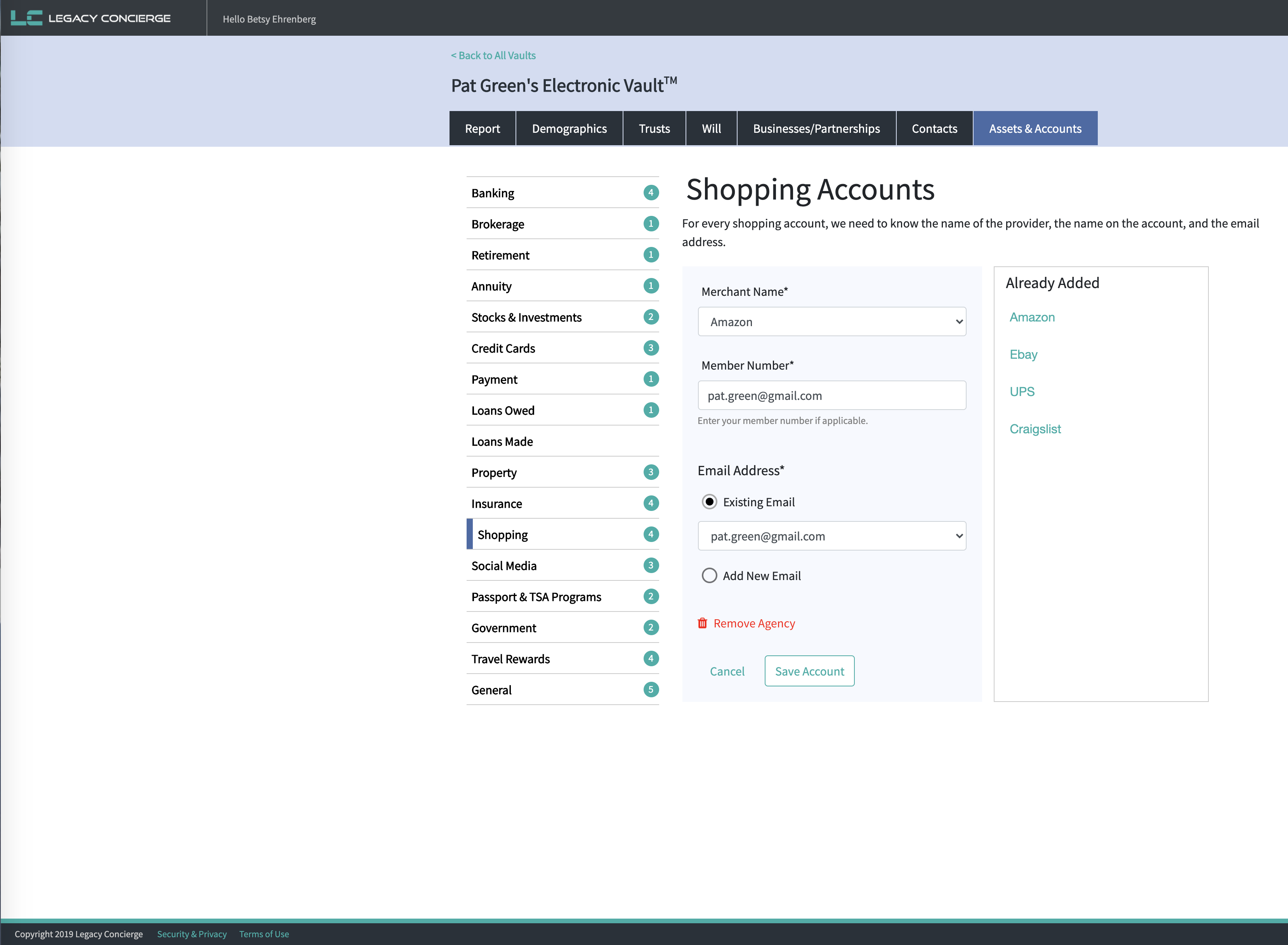Screen dimensions: 1288x945
Task: Click the Government count badge showing 2
Action: point(650,627)
